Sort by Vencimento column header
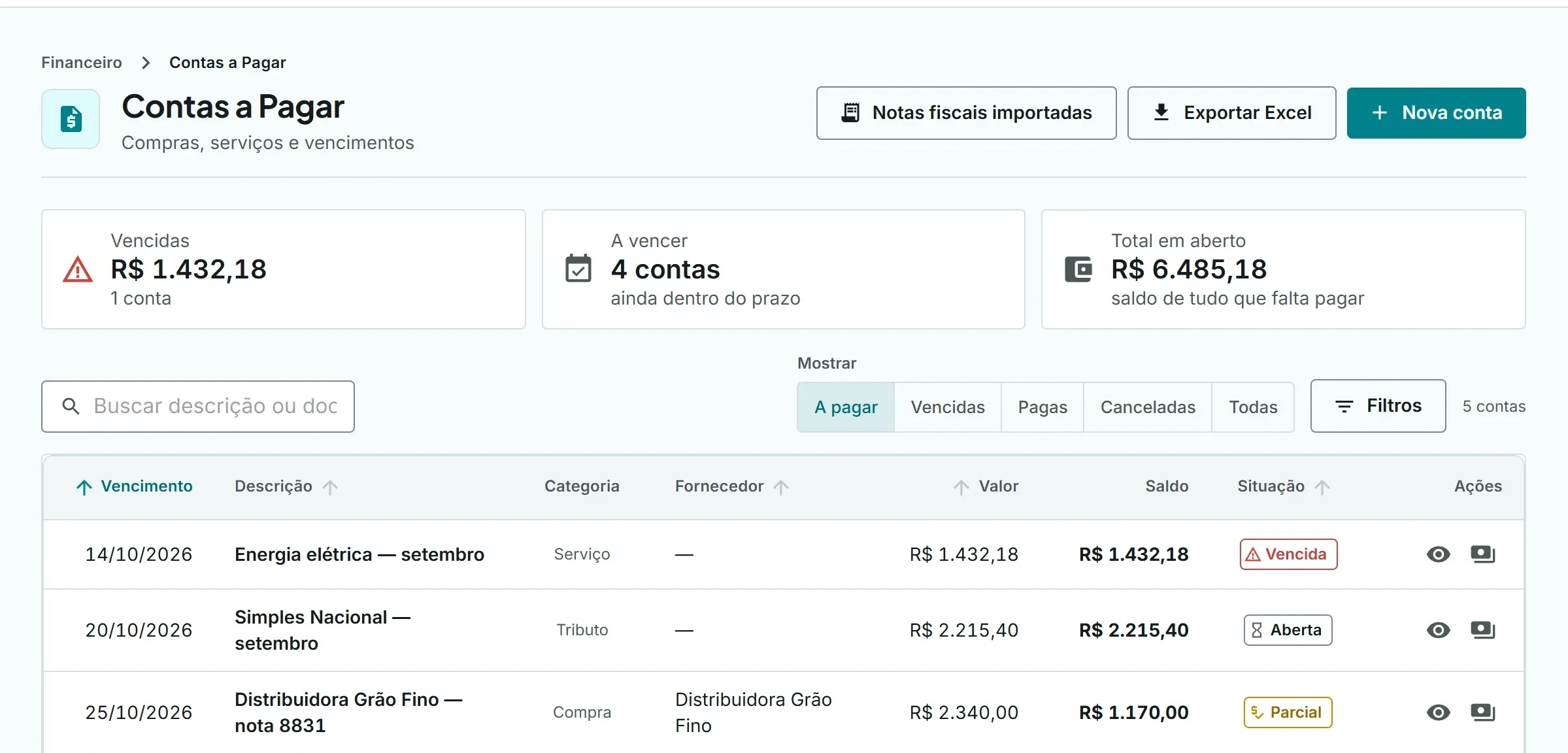Screen dimensions: 1568x753 click(134, 486)
